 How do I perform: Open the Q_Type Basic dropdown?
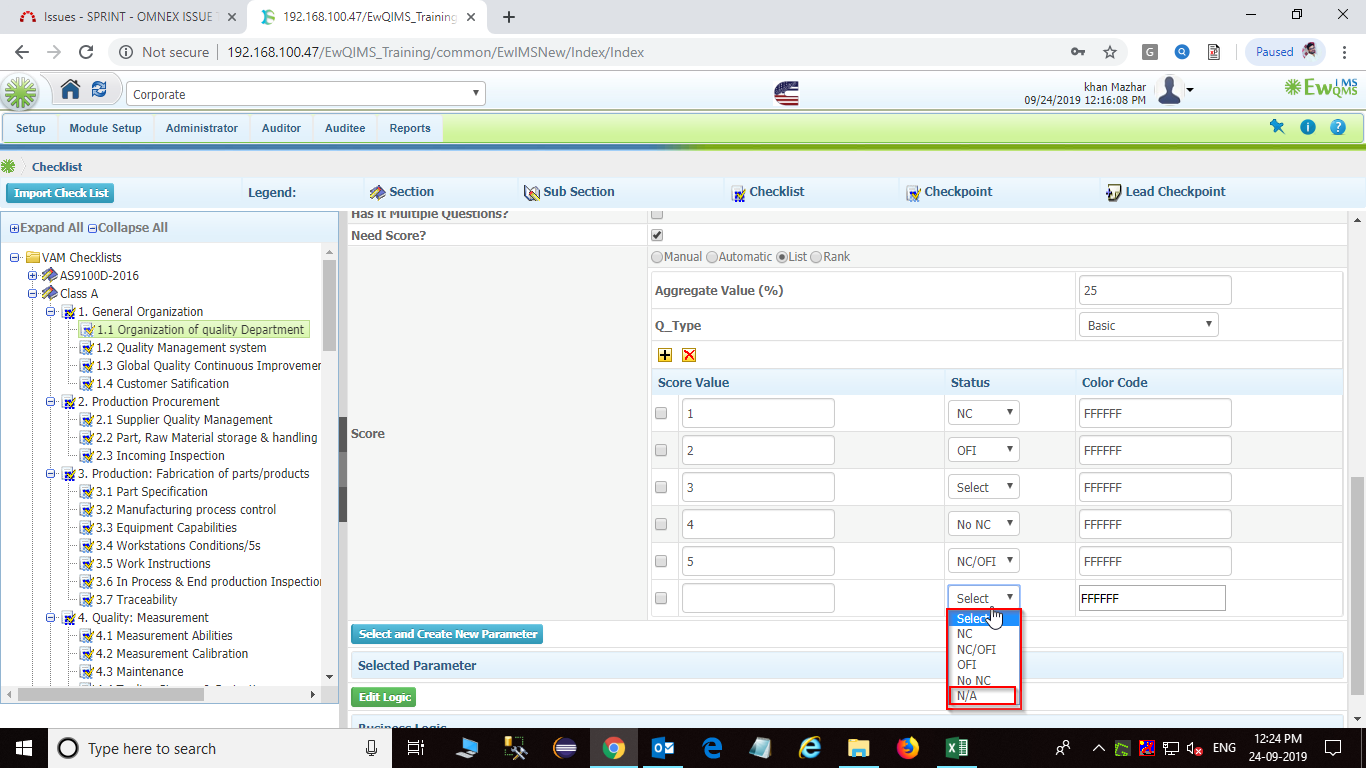point(1148,325)
